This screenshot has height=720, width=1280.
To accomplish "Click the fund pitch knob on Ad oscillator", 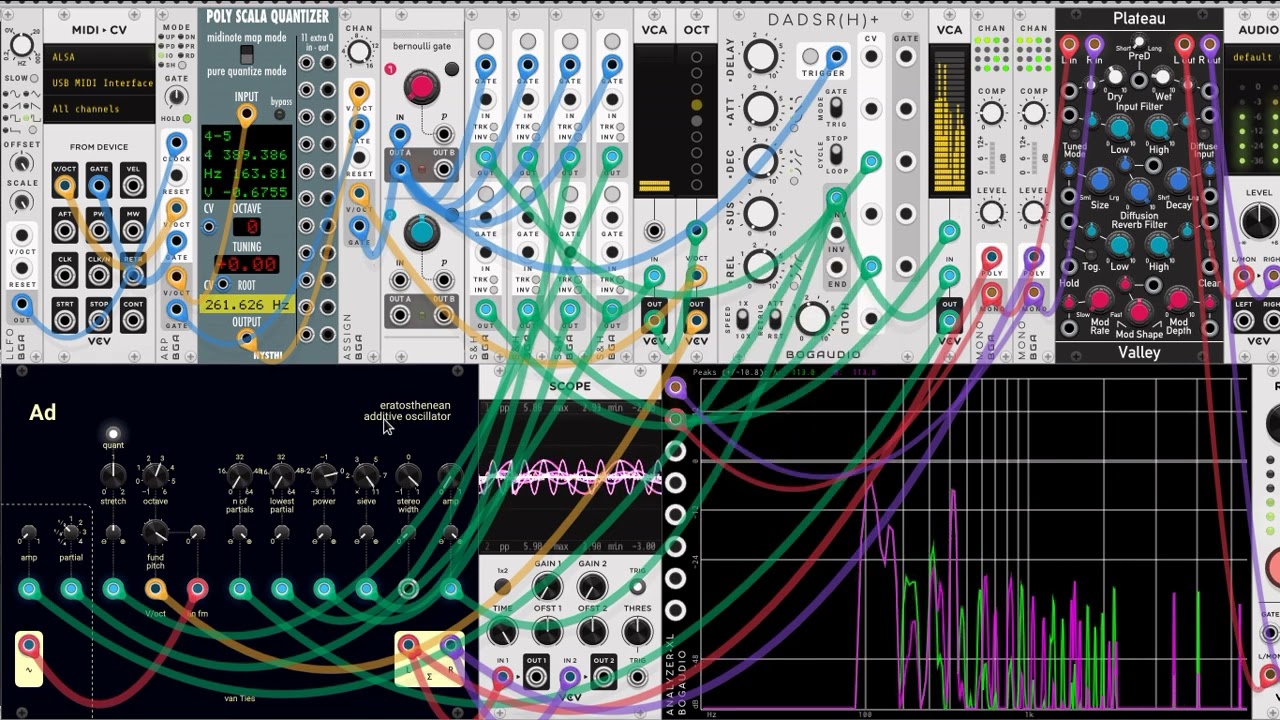I will tap(155, 533).
